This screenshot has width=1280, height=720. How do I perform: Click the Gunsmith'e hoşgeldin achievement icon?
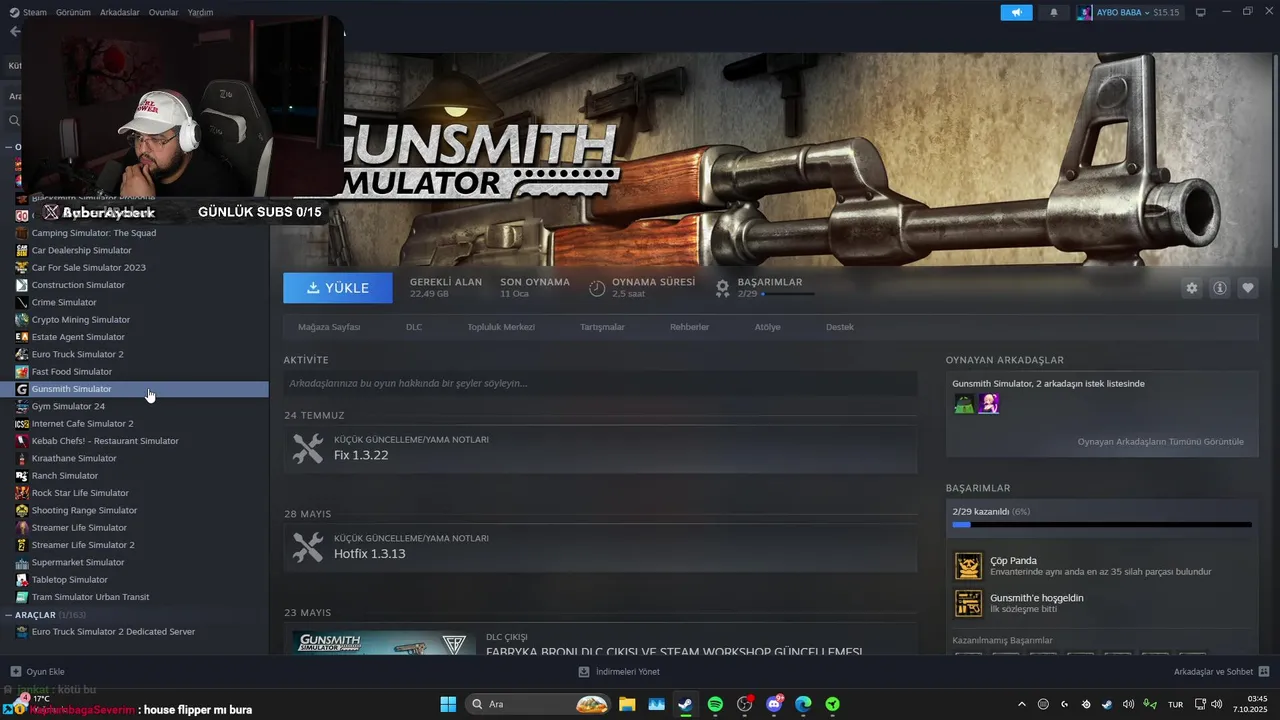(968, 603)
